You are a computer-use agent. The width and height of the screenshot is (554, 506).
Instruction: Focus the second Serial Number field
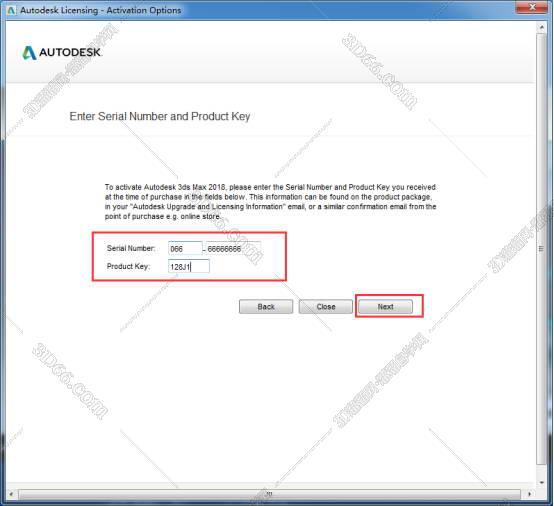point(233,248)
